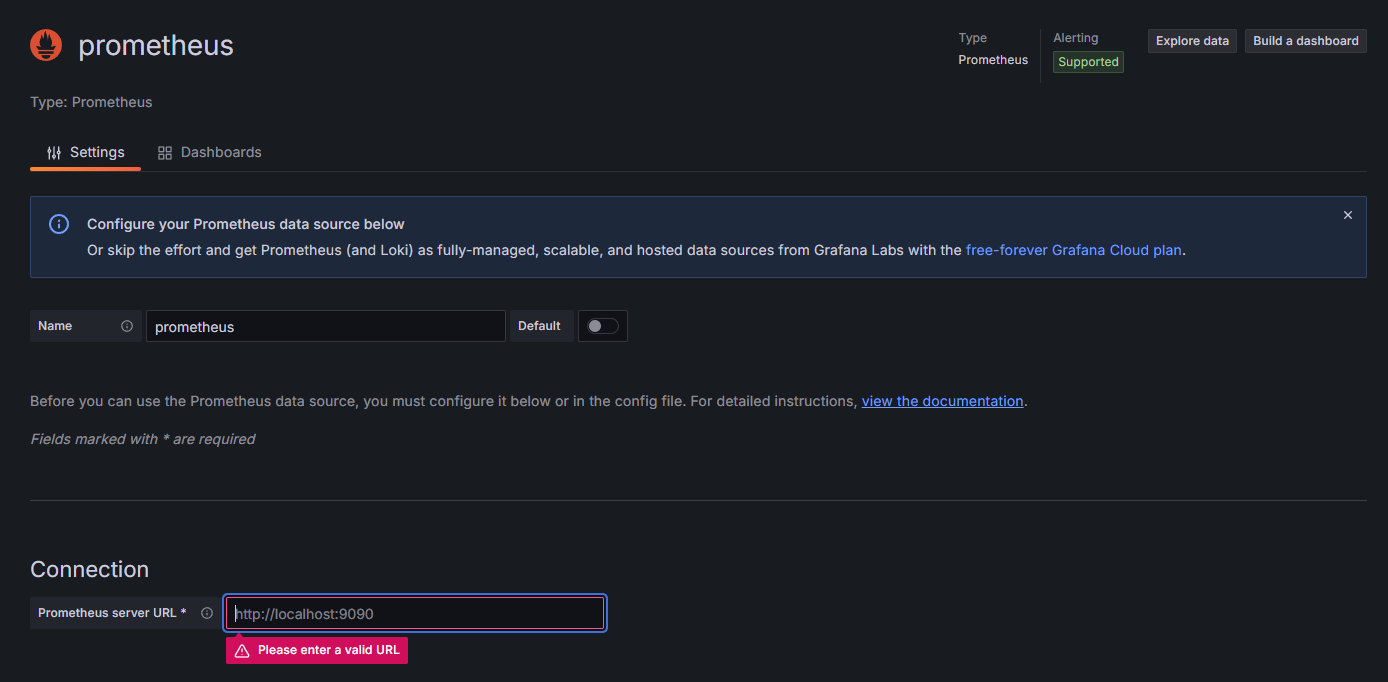Viewport: 1388px width, 682px height.
Task: Focus the Name input field
Action: point(325,326)
